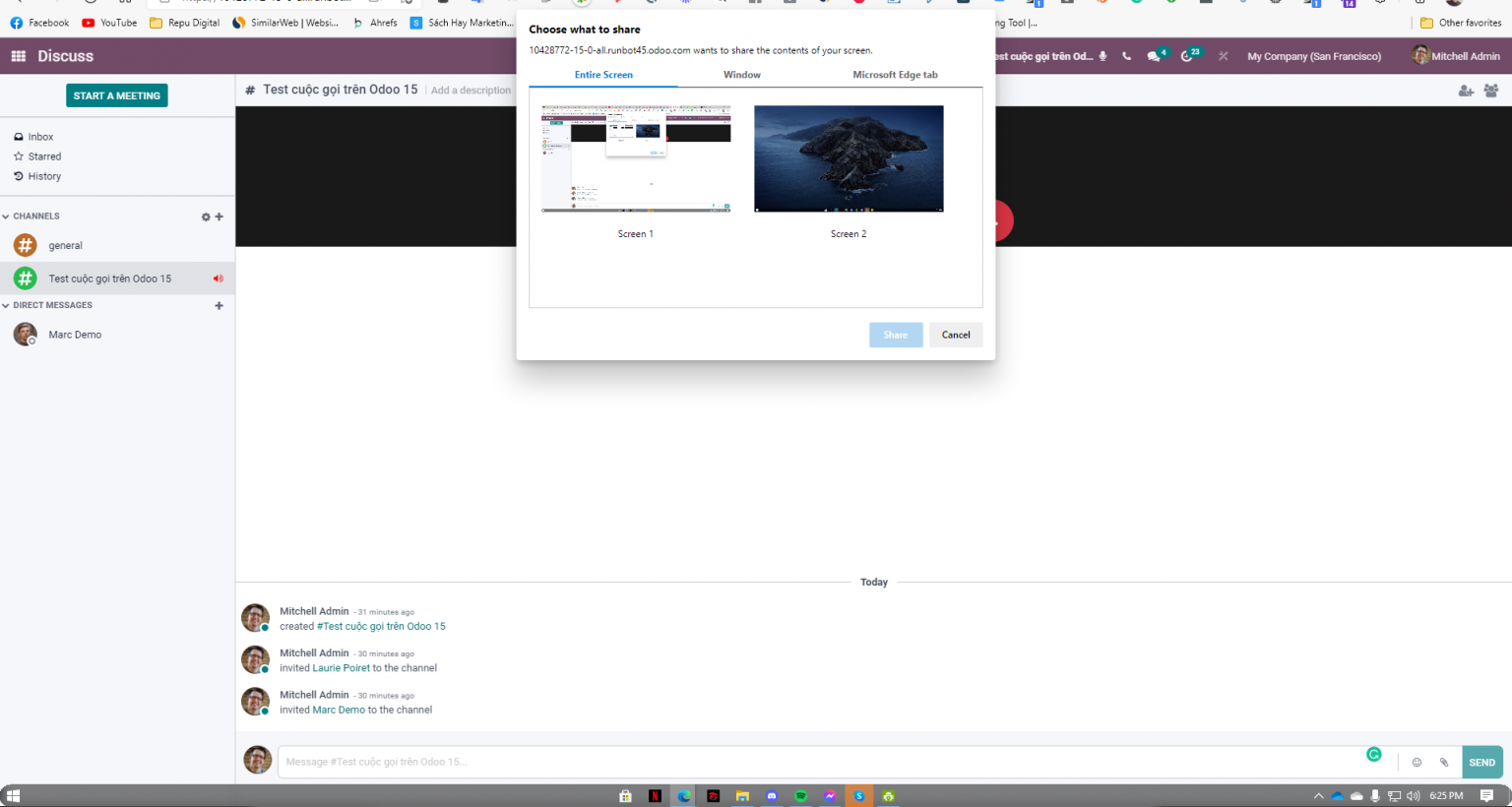Open the add users to channel icon
Image resolution: width=1512 pixels, height=807 pixels.
point(1465,91)
